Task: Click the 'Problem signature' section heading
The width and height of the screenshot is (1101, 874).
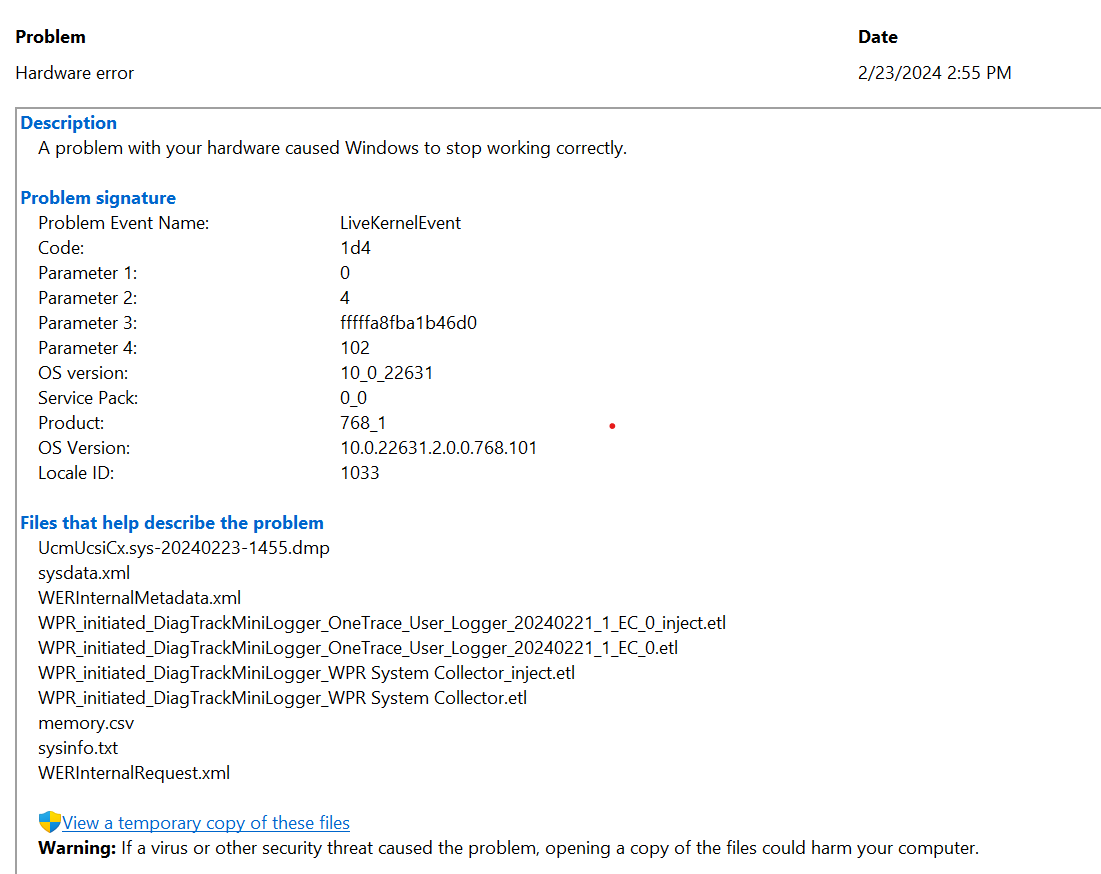Action: (x=98, y=198)
